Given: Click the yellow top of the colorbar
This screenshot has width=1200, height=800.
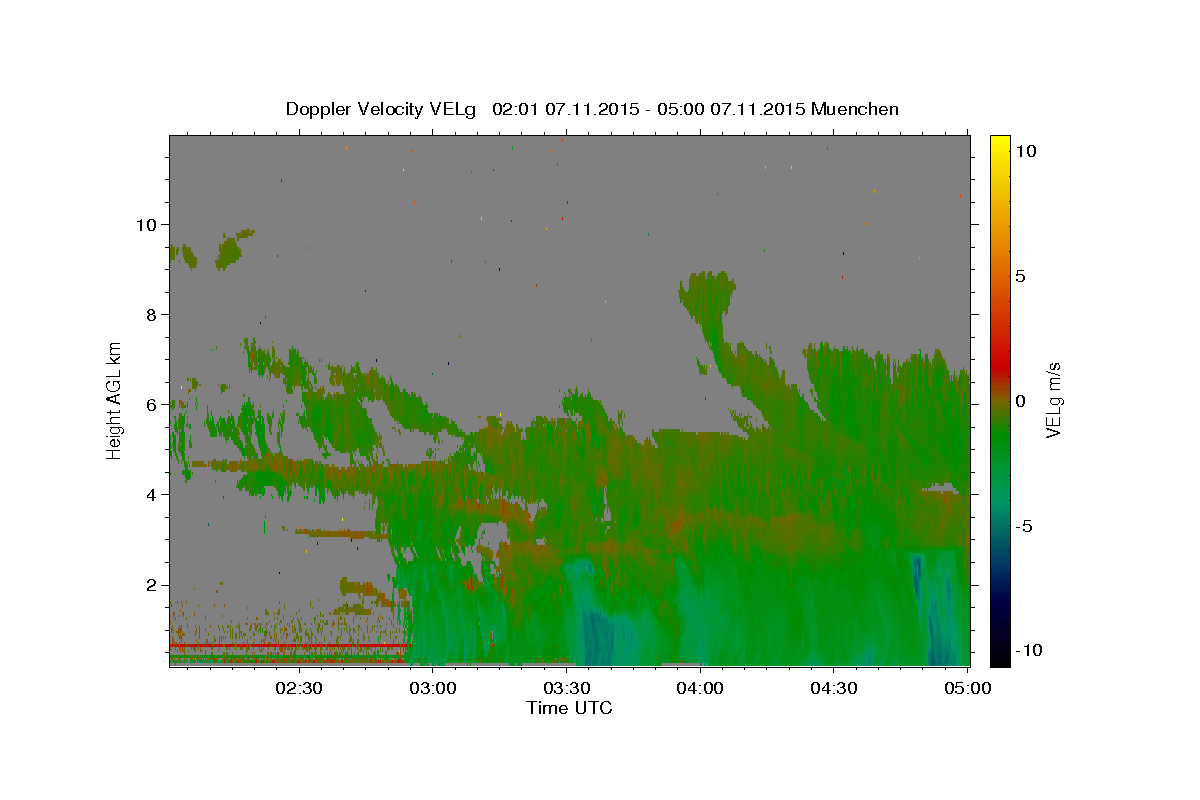Looking at the screenshot, I should pyautogui.click(x=999, y=145).
